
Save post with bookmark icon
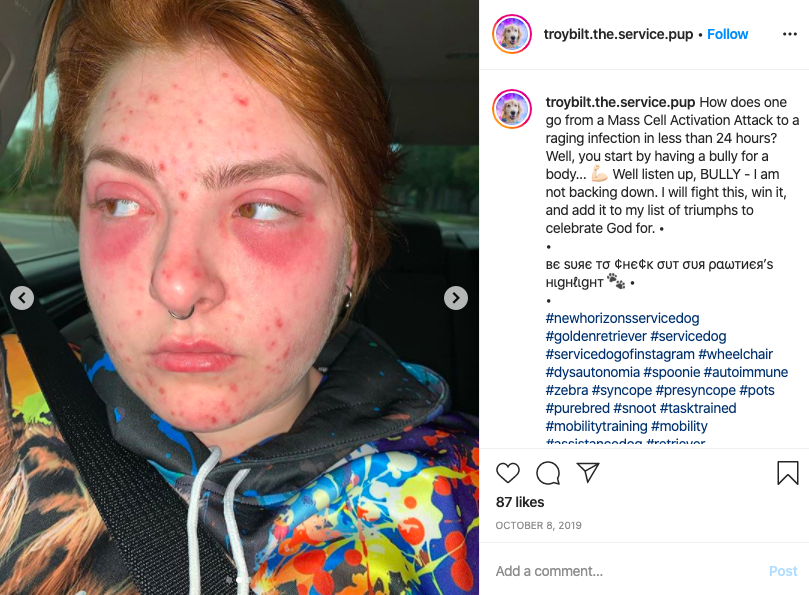click(x=787, y=473)
